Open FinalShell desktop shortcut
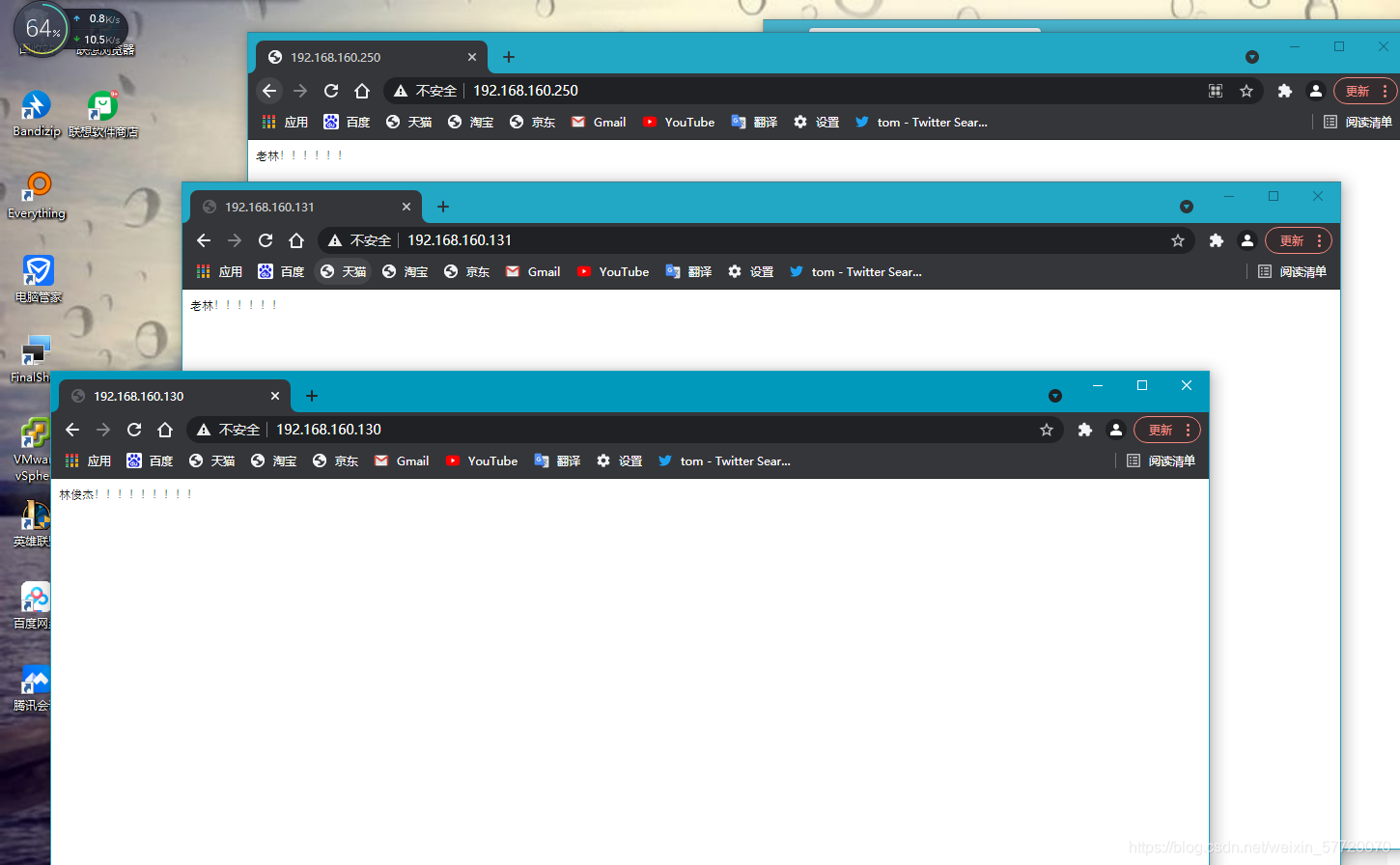This screenshot has height=865, width=1400. [x=31, y=359]
